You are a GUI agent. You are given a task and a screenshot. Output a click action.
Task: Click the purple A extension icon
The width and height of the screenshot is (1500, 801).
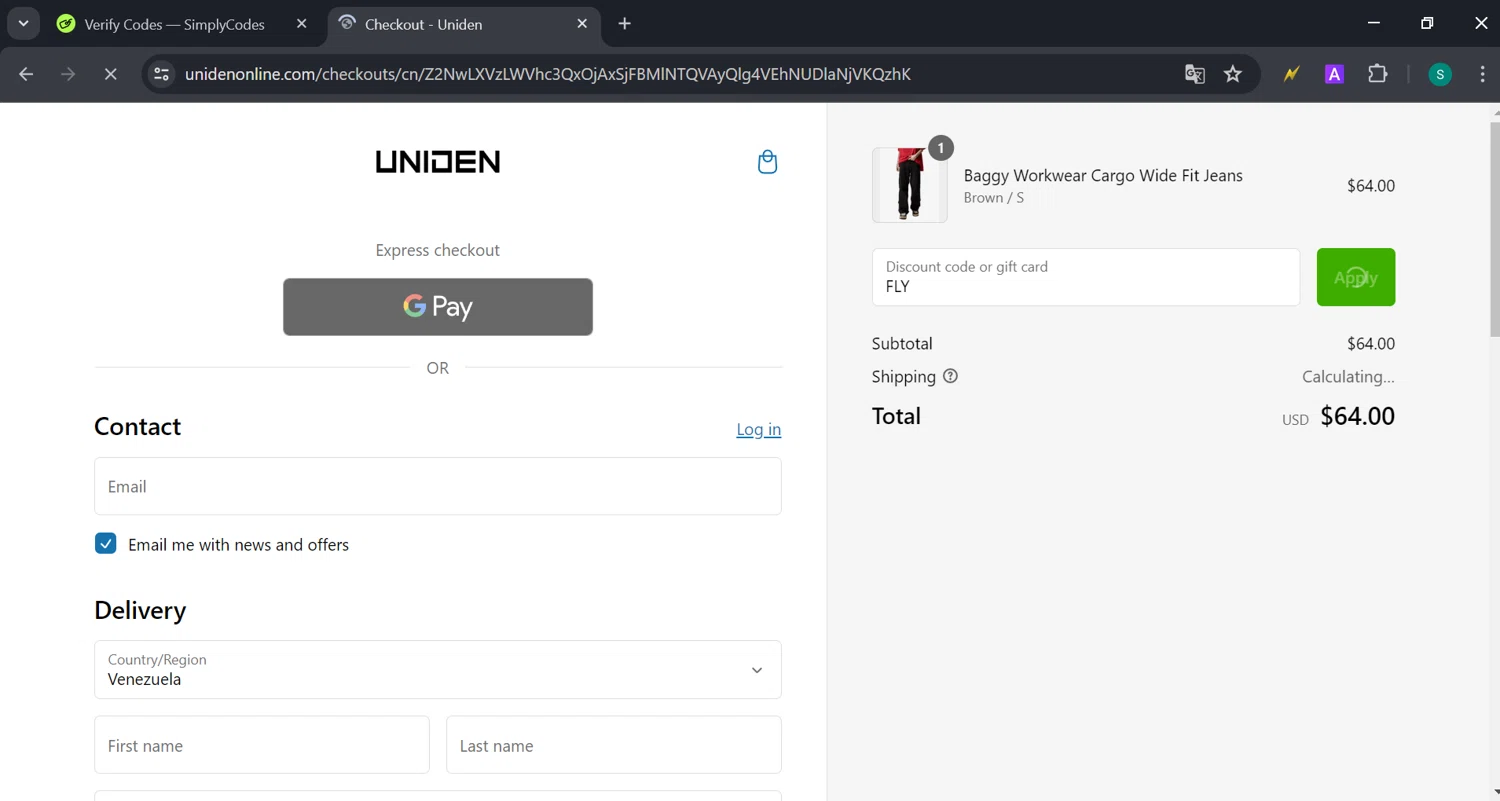[1334, 74]
